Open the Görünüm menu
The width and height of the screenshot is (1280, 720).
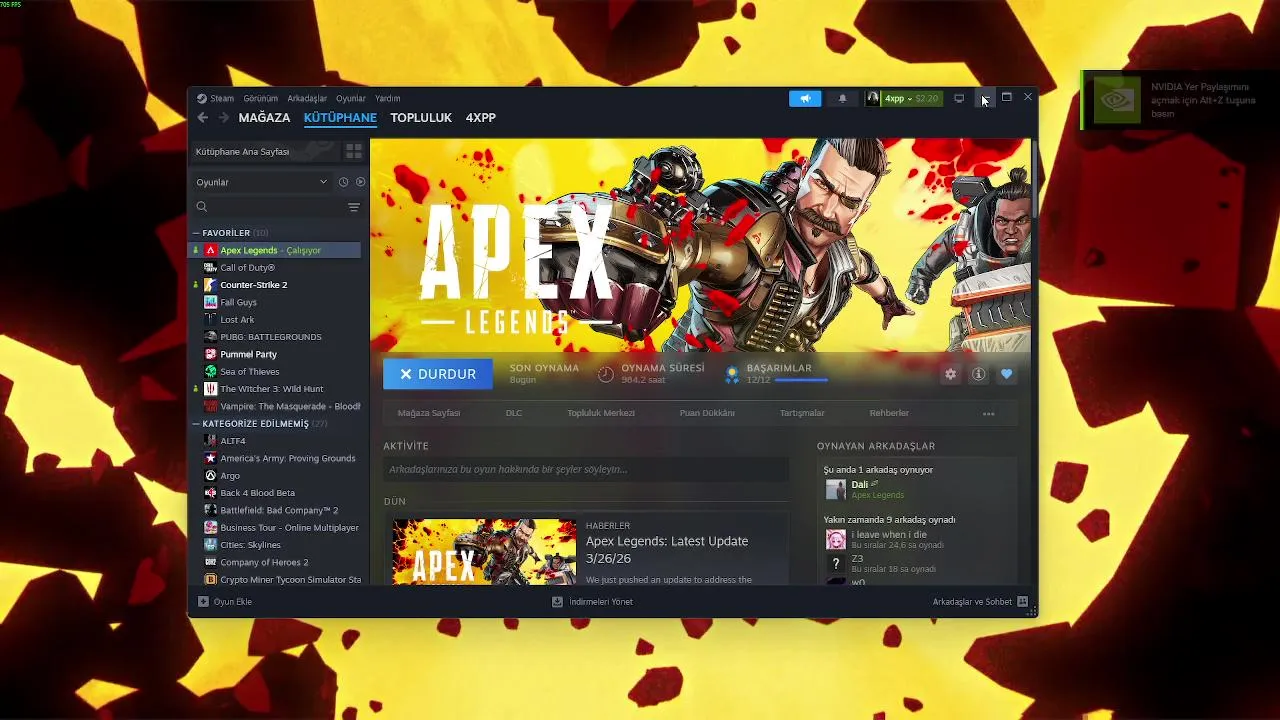point(260,98)
